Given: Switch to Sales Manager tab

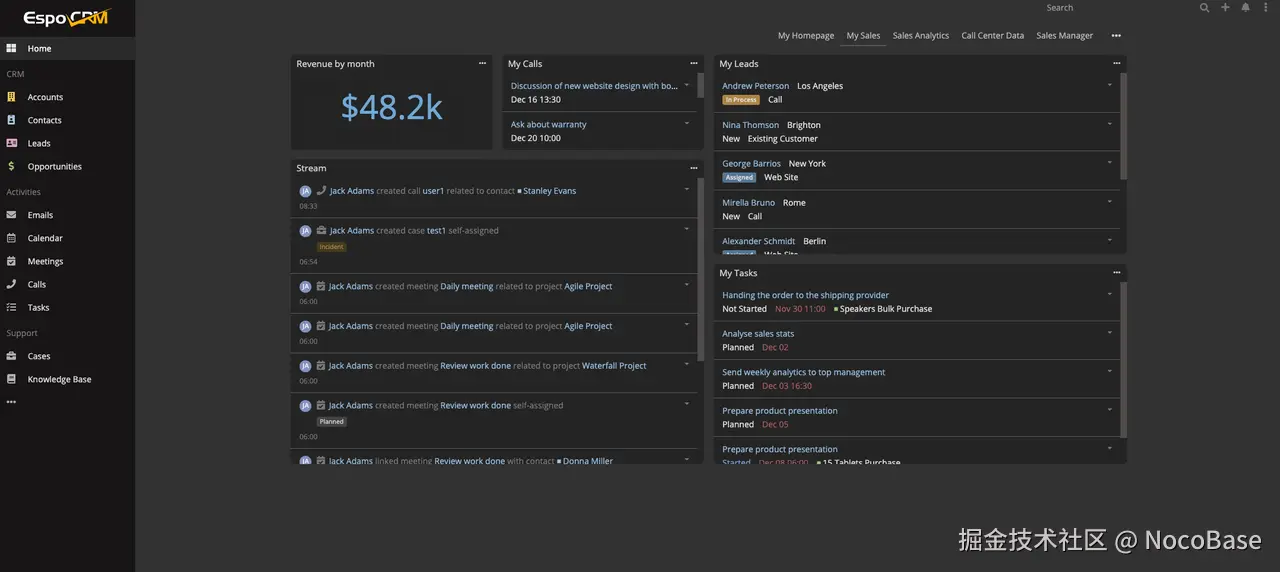Looking at the screenshot, I should pyautogui.click(x=1065, y=36).
